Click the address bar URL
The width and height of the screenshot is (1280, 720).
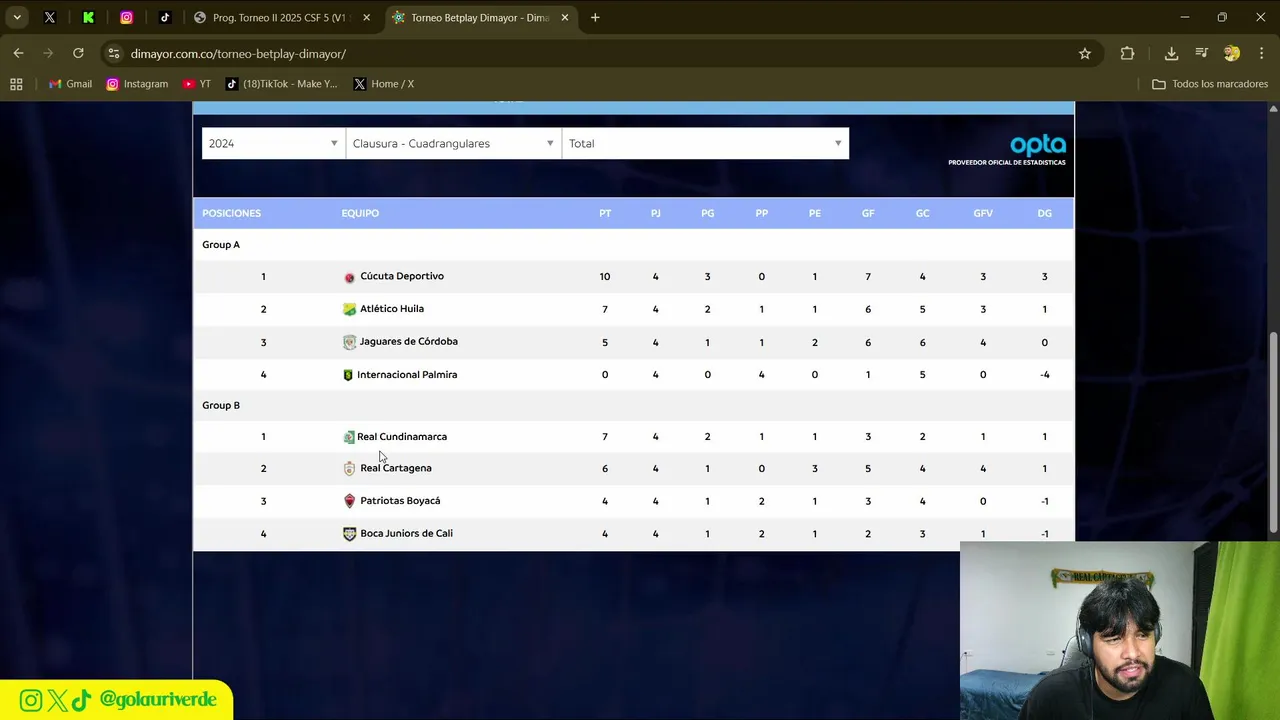point(238,54)
